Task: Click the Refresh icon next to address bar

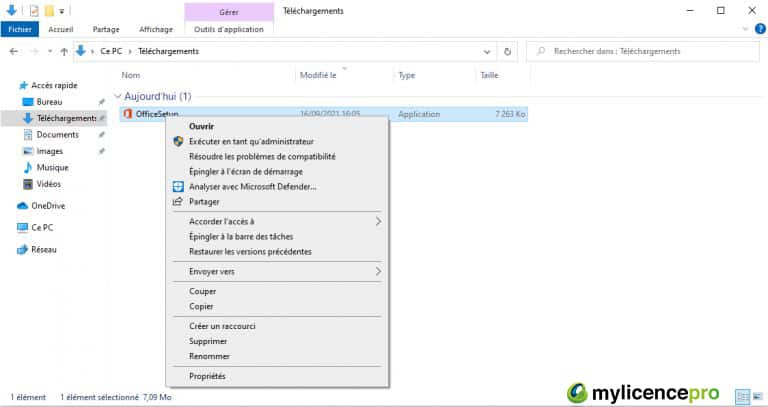Action: point(508,51)
